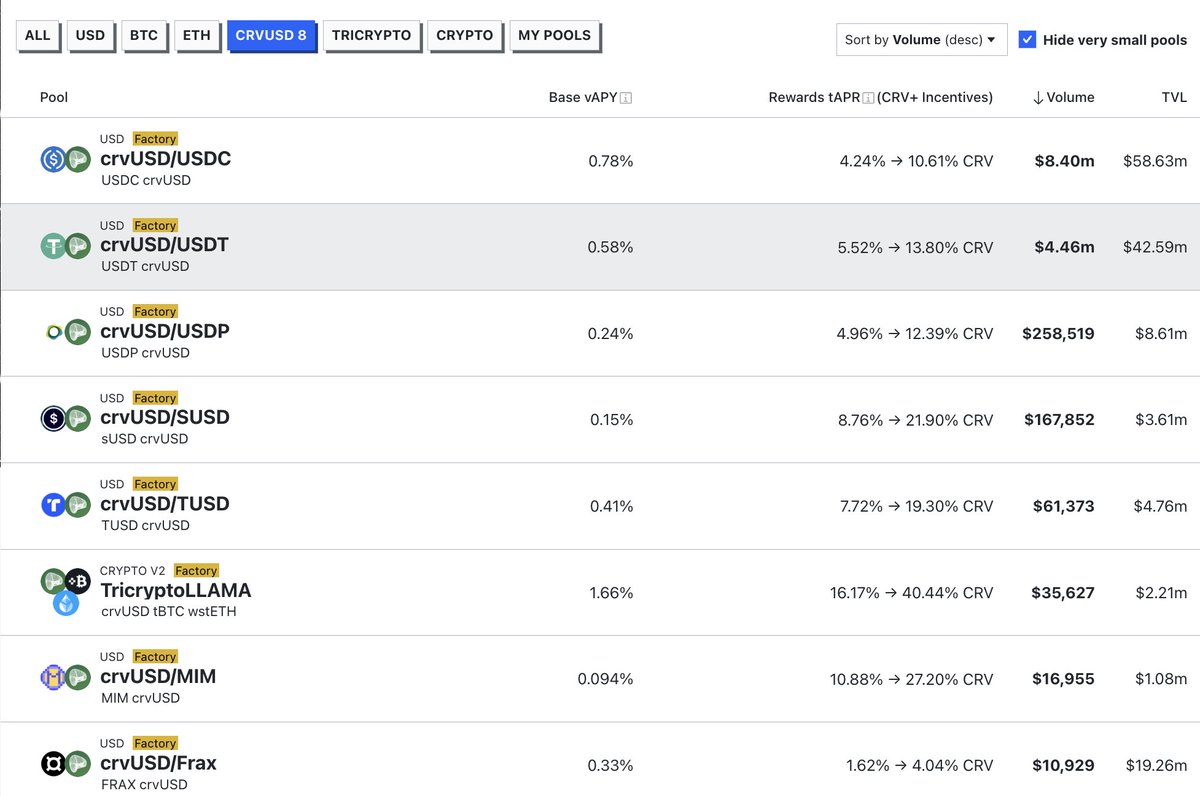Click the CRYPTO V2 pool type label
Screen dimensions: 1200x796
(x=132, y=571)
